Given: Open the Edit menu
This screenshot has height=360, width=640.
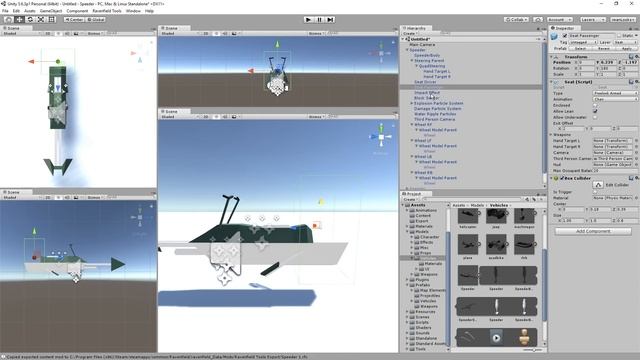Looking at the screenshot, I should (16, 11).
